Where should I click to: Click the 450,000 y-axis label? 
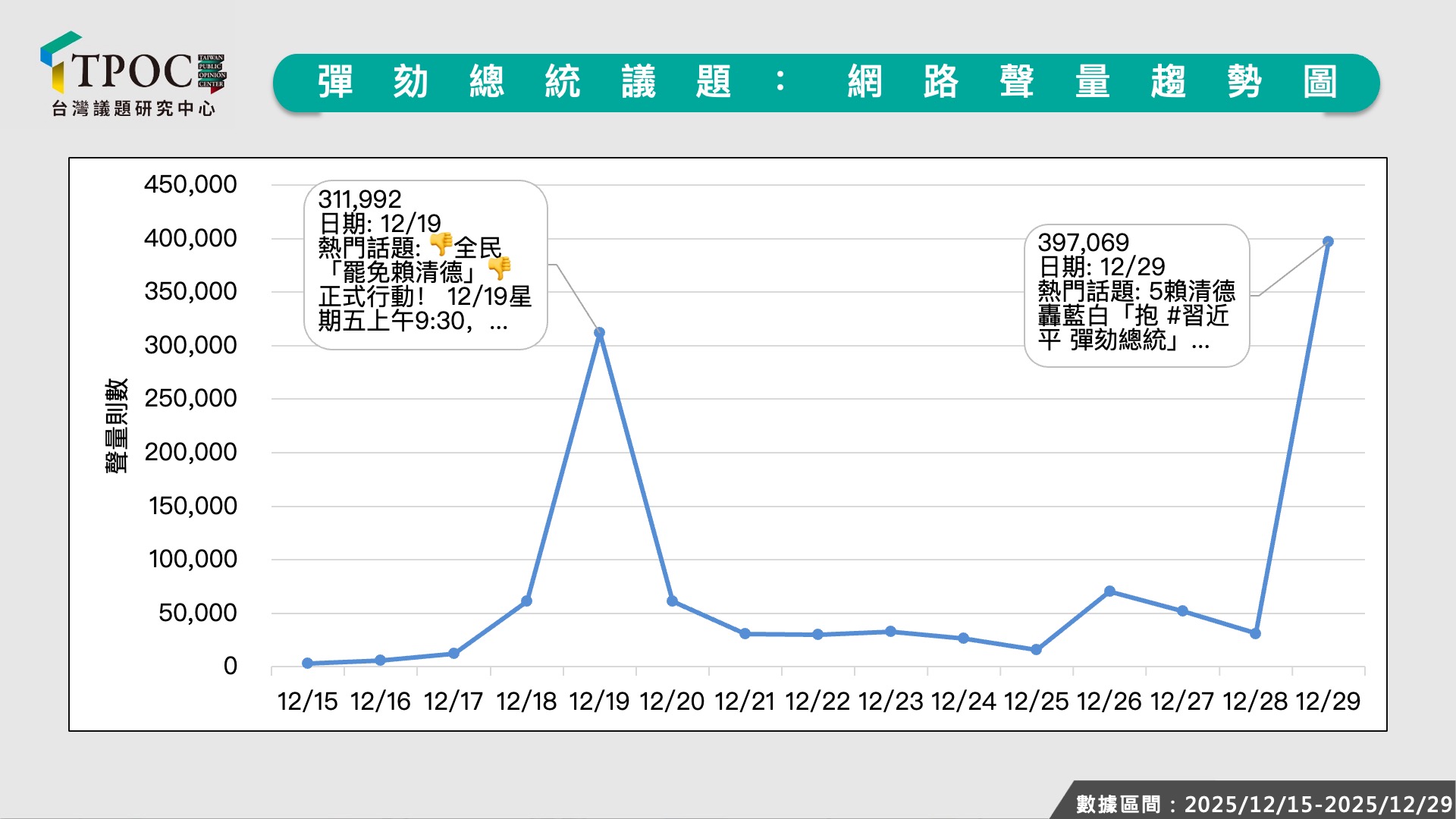(190, 184)
